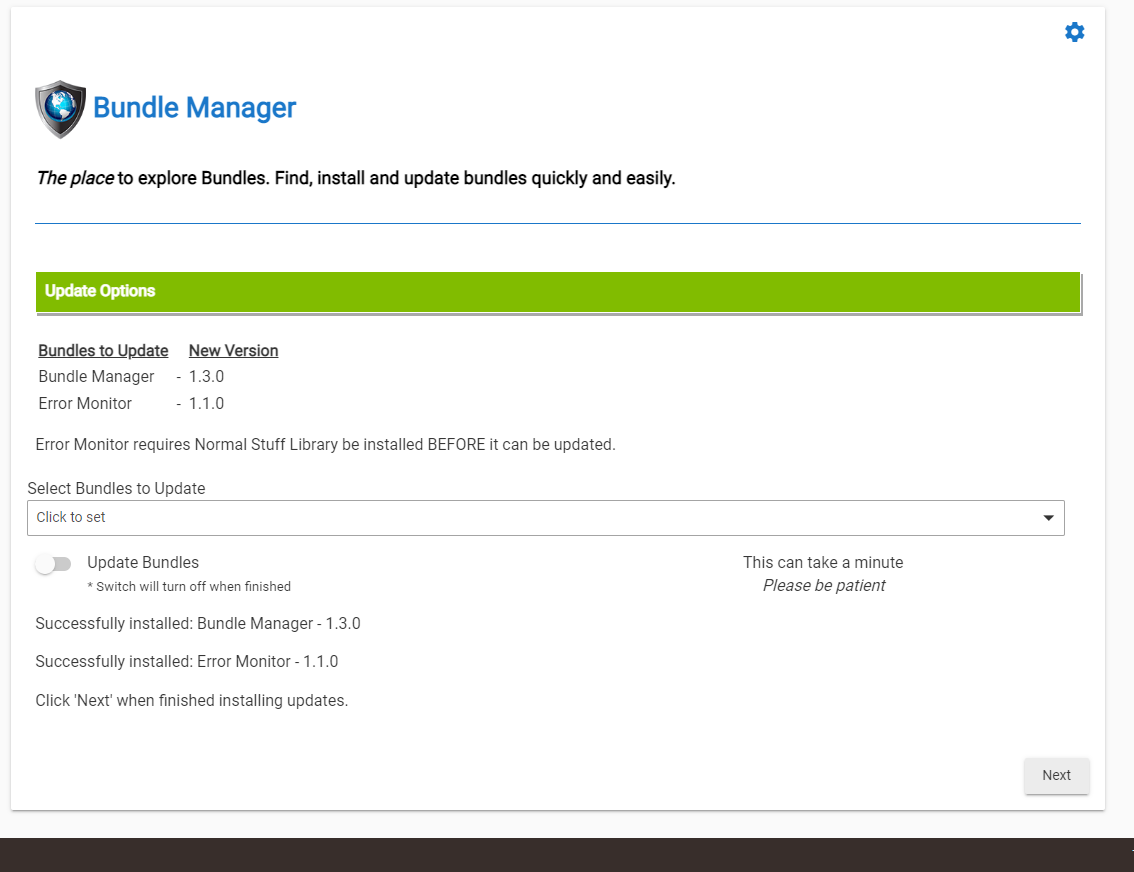Expand the dropdown using its arrow
The height and width of the screenshot is (872, 1134).
coord(1048,518)
